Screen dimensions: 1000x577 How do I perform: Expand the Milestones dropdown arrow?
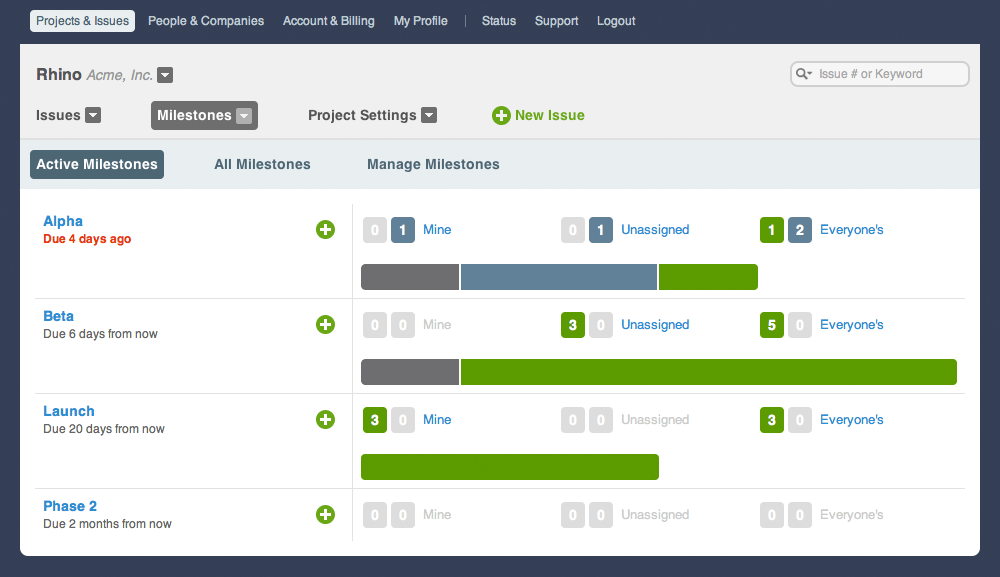tap(244, 116)
